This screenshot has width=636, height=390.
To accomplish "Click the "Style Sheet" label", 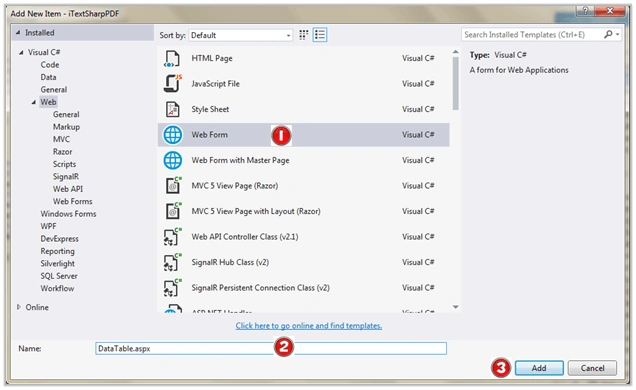I will pyautogui.click(x=210, y=109).
